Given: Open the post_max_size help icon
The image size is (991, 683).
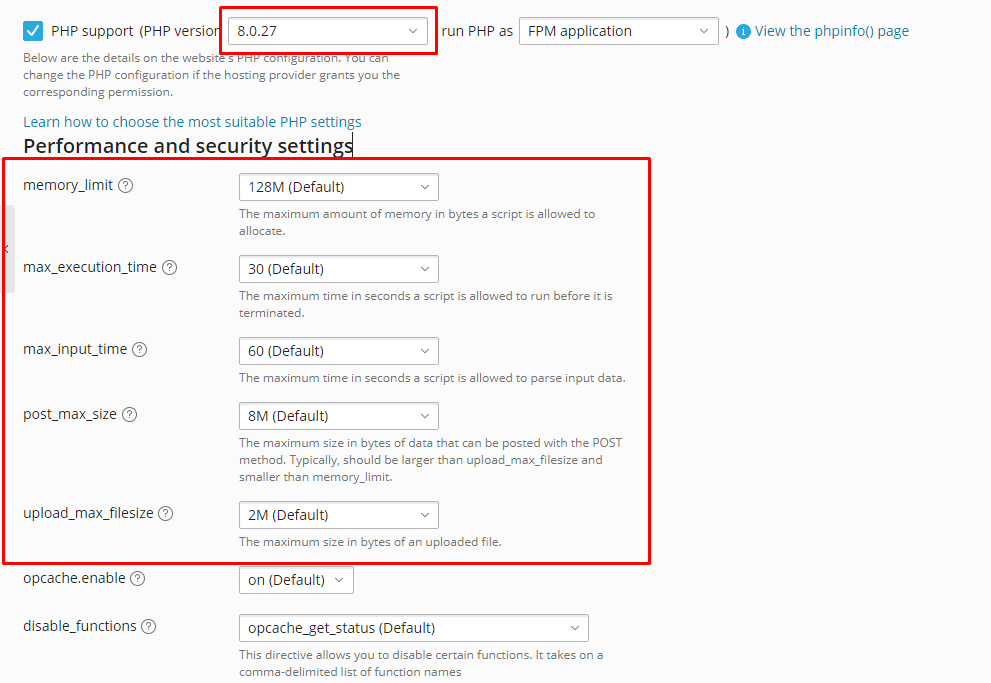Looking at the screenshot, I should 129,414.
